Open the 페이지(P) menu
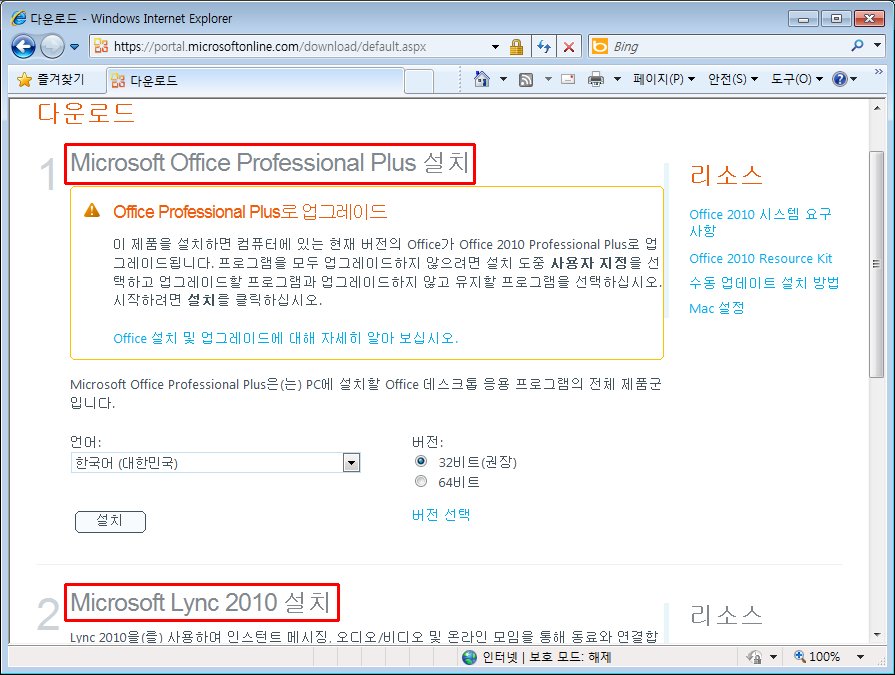895x675 pixels. 663,79
